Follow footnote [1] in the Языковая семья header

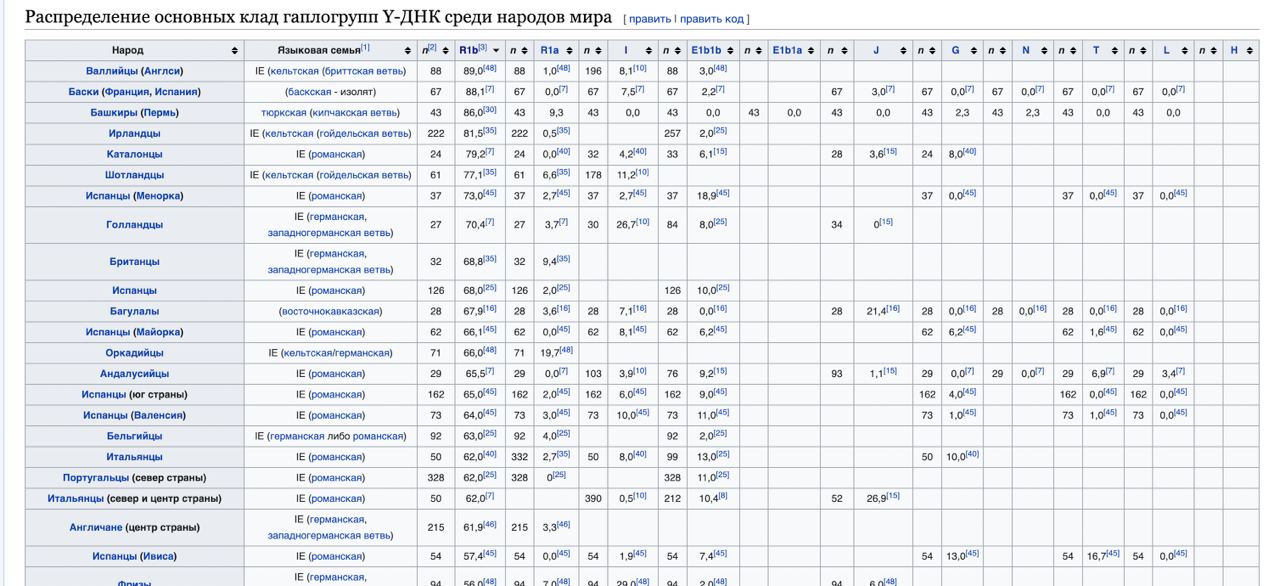[365, 47]
